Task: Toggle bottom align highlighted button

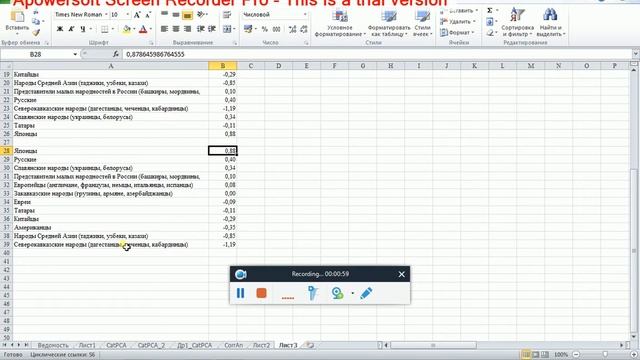Action: 187,15
